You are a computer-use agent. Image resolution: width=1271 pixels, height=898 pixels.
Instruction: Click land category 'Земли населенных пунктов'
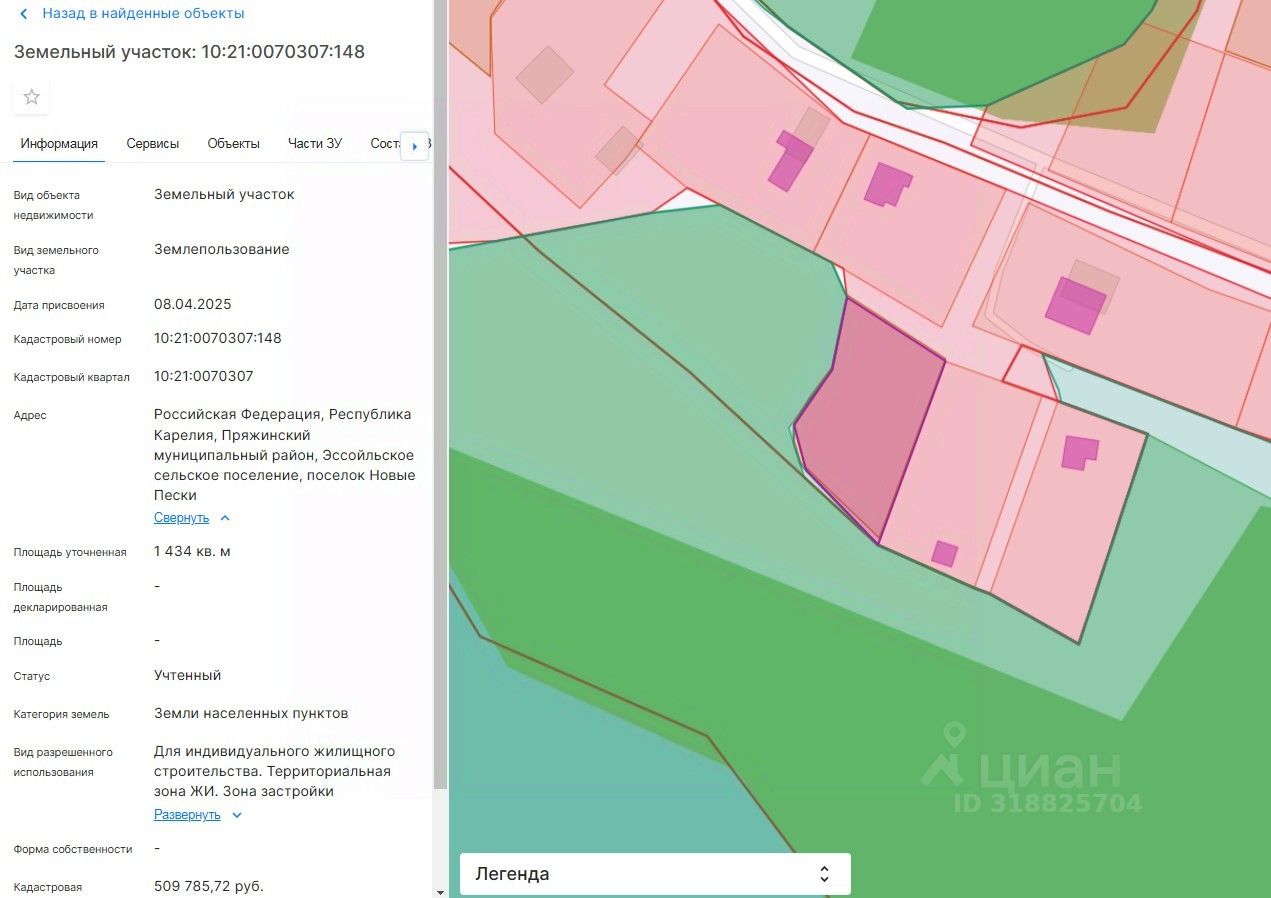coord(251,713)
